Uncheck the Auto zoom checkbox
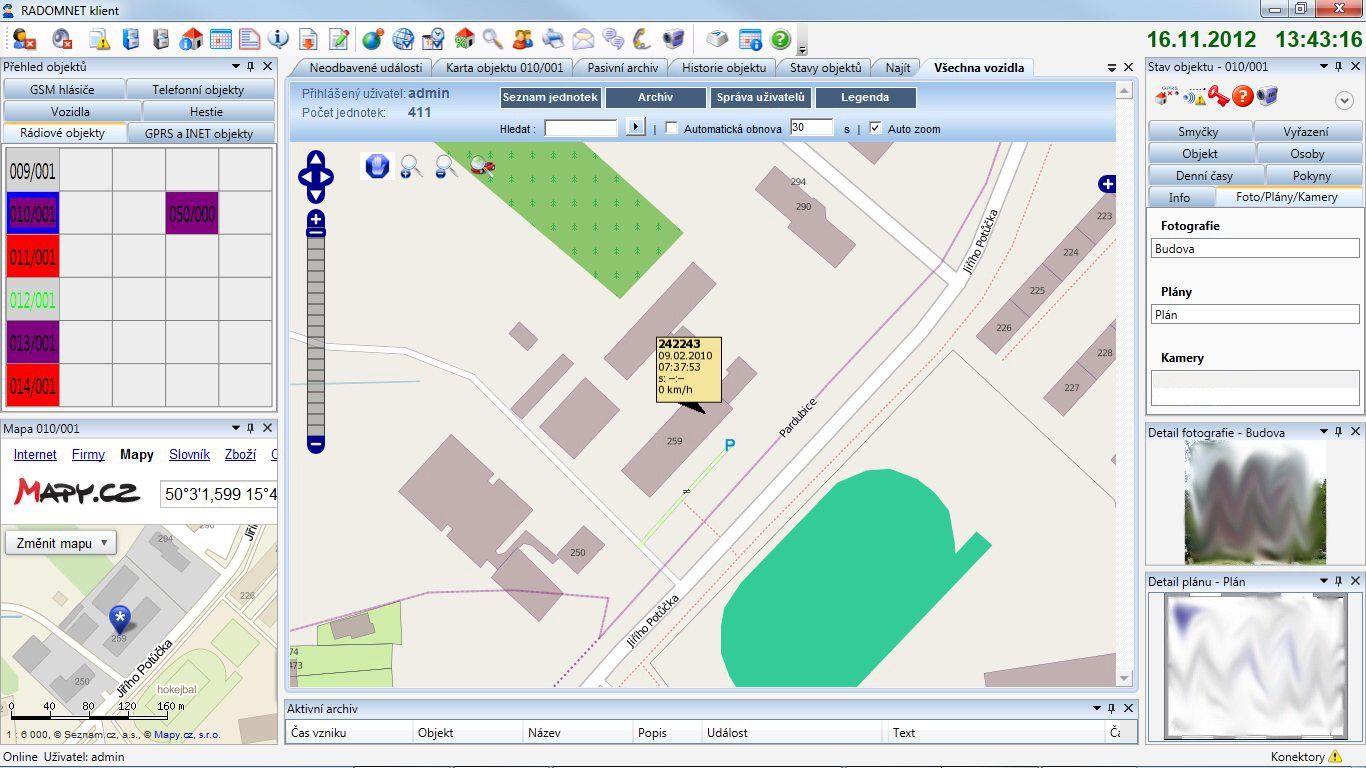This screenshot has height=768, width=1366. point(876,128)
